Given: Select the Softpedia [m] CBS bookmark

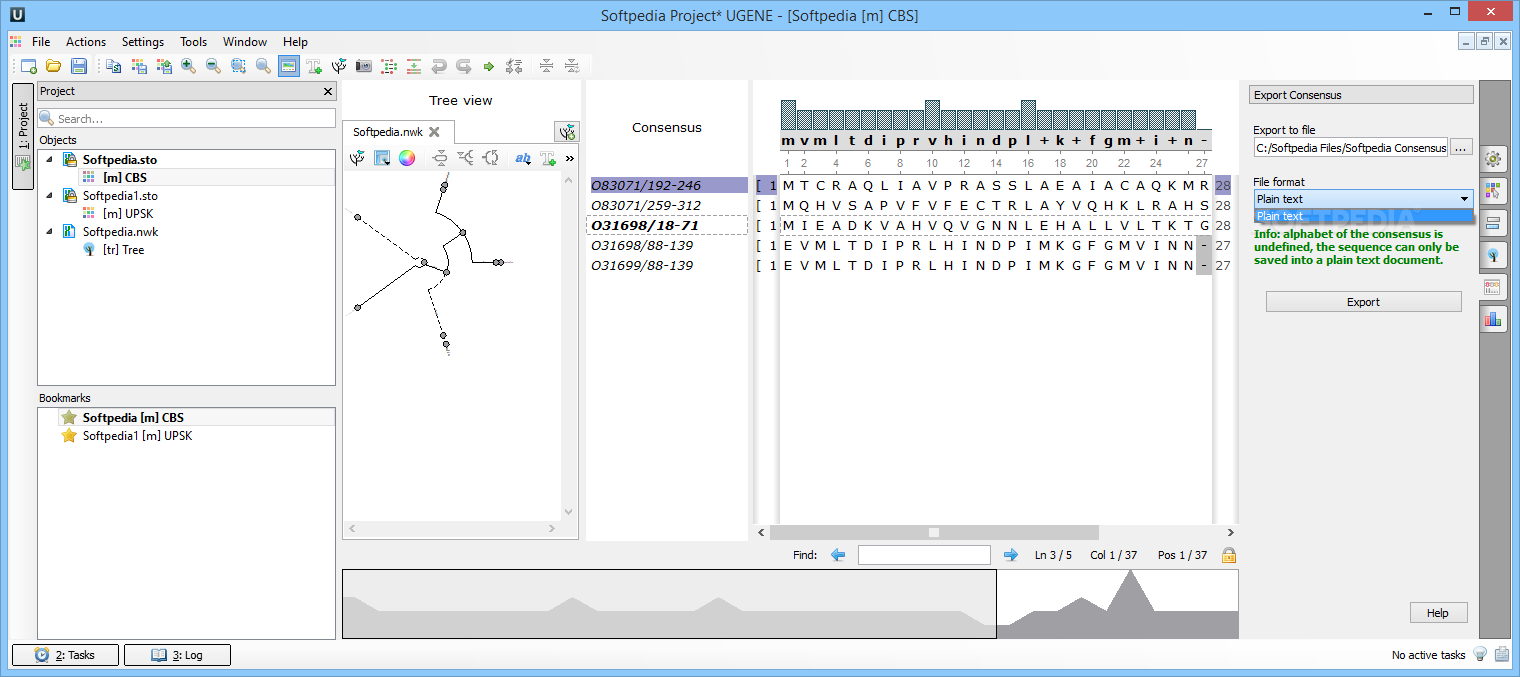Looking at the screenshot, I should (133, 418).
